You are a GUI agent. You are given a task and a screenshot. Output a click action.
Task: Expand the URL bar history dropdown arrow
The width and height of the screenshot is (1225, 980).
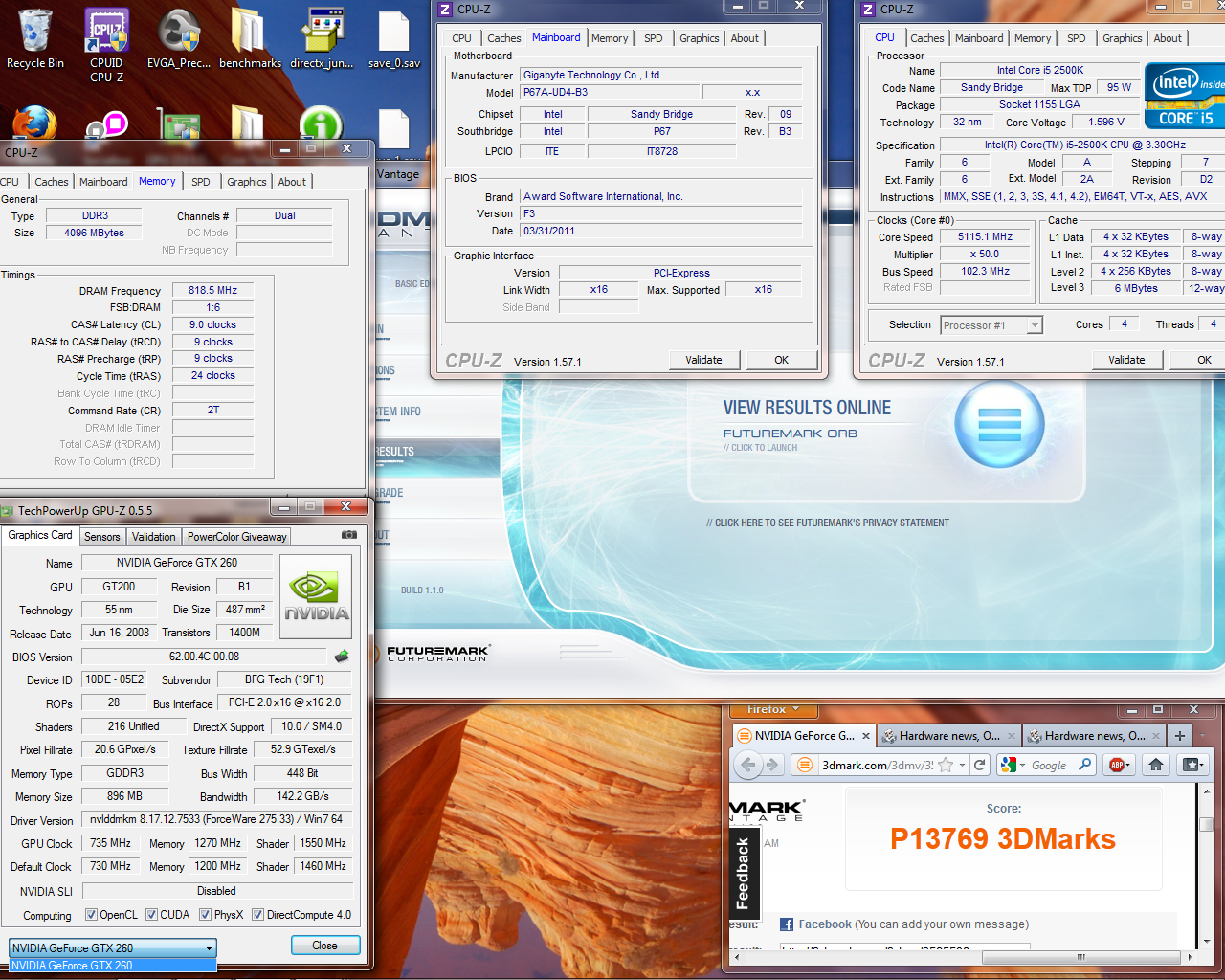pos(962,765)
